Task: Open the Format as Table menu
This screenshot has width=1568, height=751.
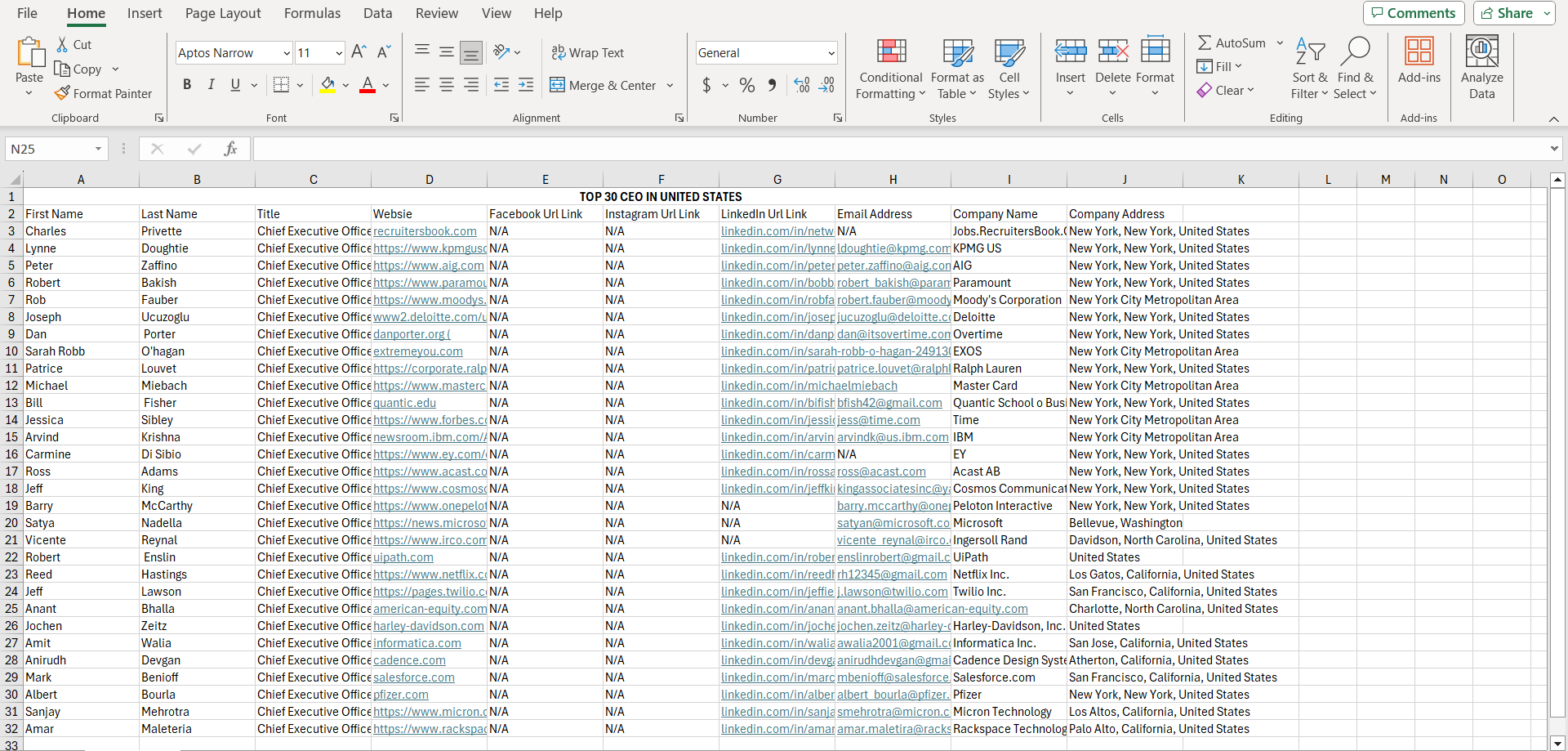Action: (x=957, y=69)
